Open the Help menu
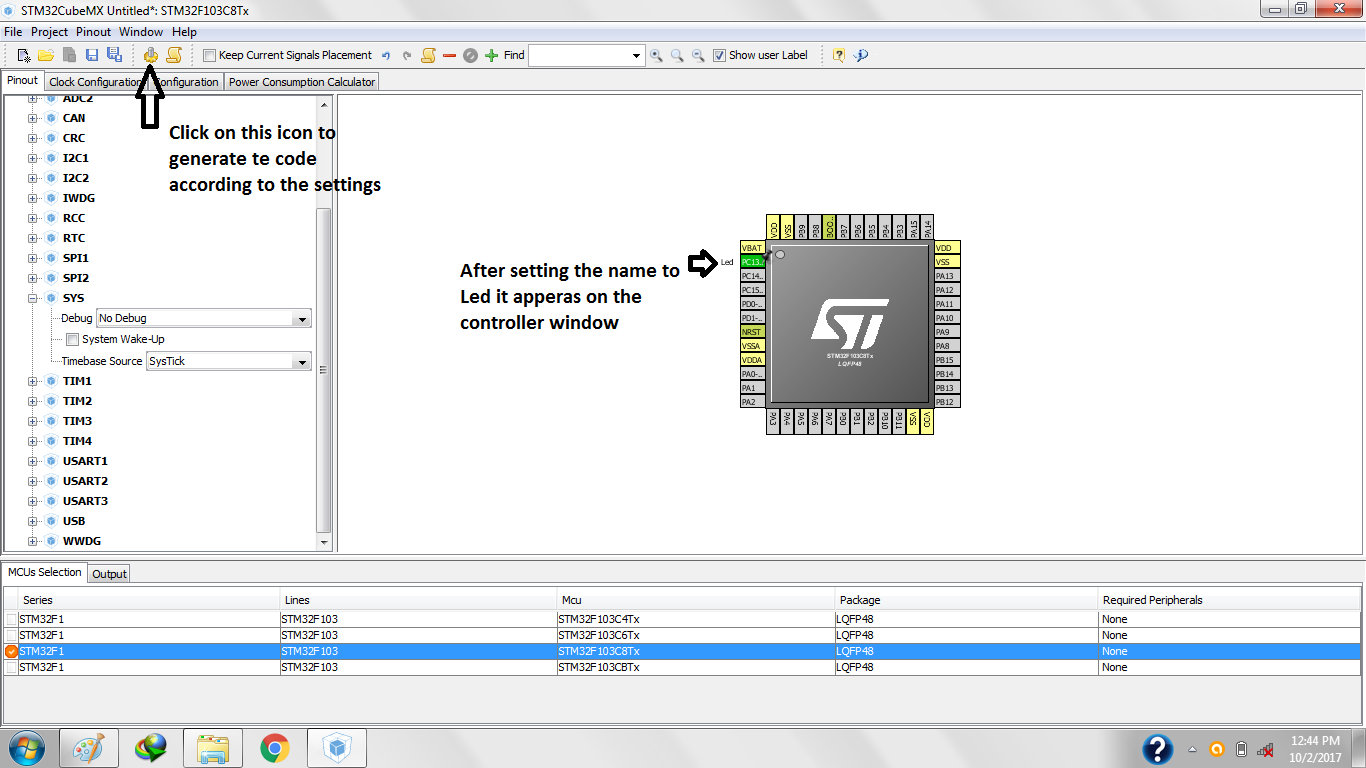 (x=184, y=32)
